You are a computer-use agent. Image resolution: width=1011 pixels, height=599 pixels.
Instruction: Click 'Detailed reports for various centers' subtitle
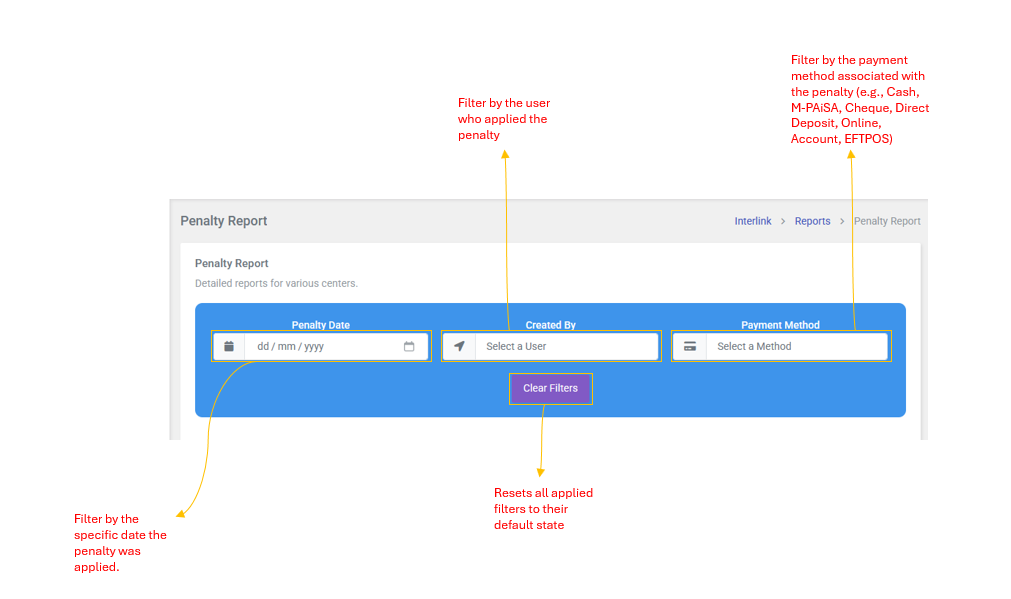pos(276,283)
